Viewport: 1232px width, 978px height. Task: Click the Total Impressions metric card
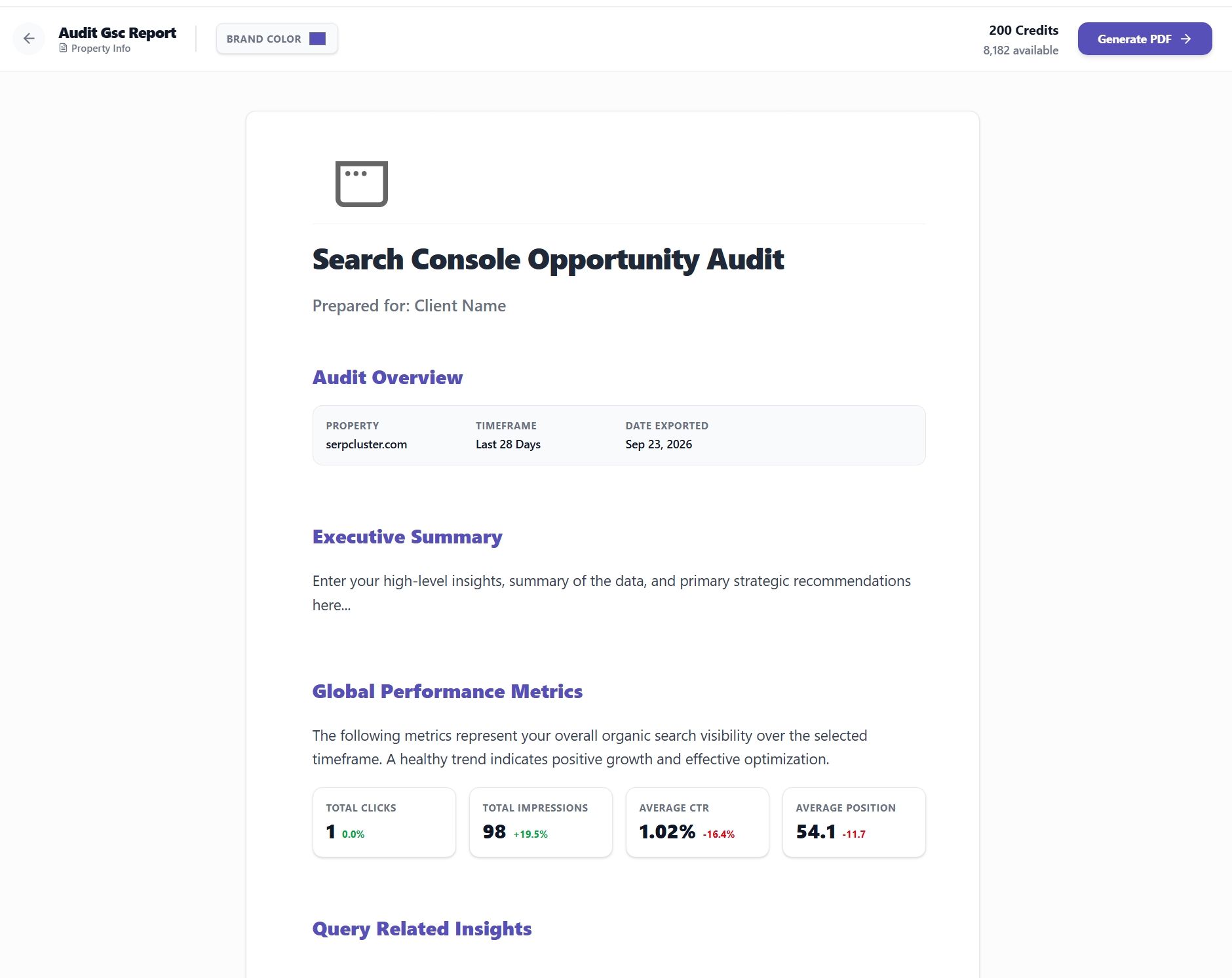click(x=541, y=823)
